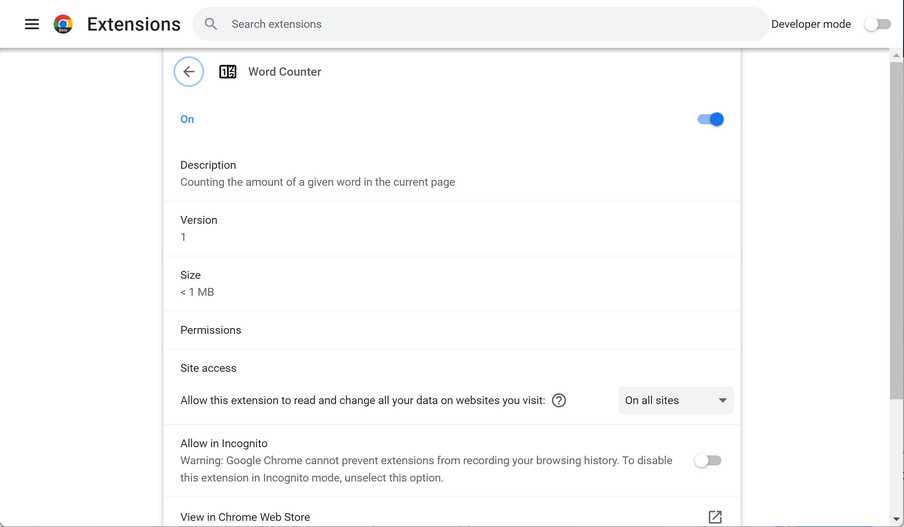Open the Chrome Web Store external link icon
The image size is (904, 527).
coord(715,517)
